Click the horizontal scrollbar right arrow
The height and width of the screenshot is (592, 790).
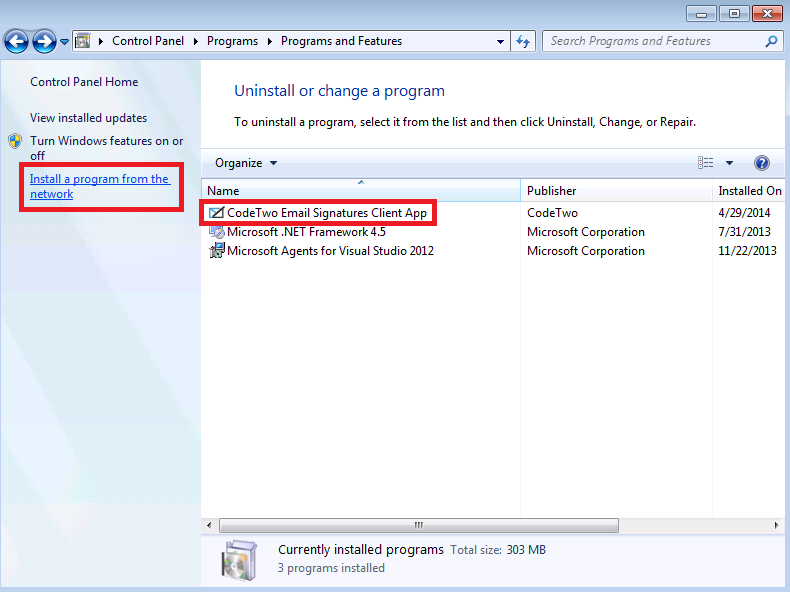click(776, 525)
